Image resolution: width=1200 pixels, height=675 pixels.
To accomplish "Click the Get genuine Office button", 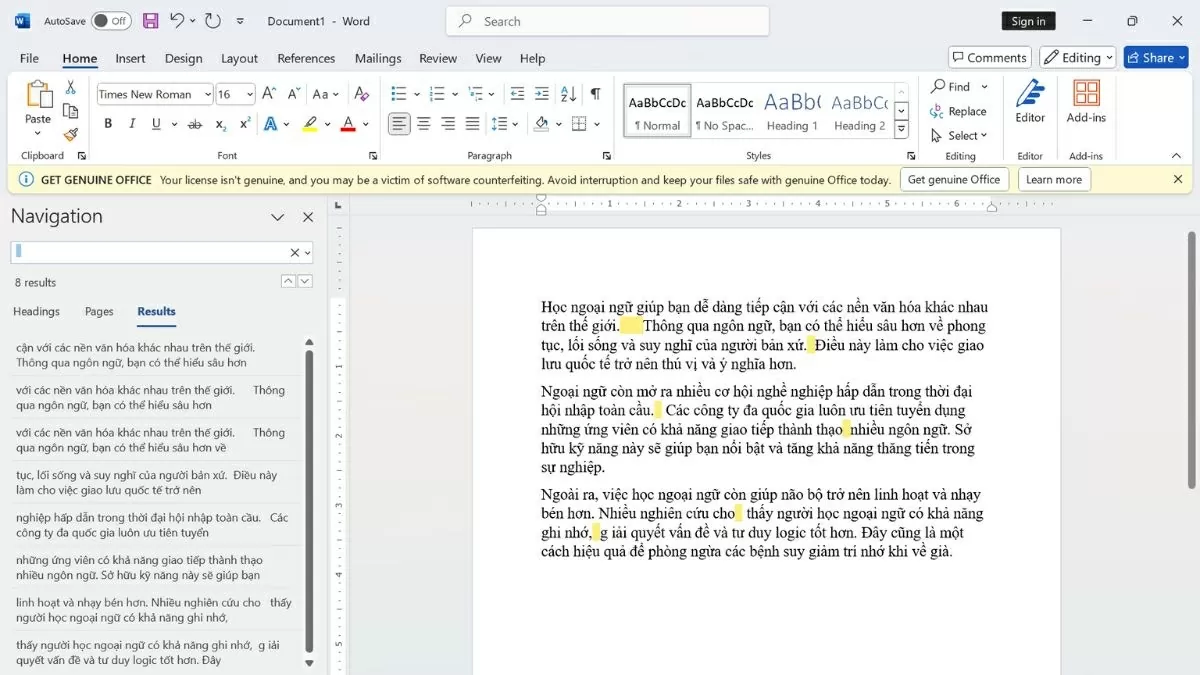I will click(953, 180).
